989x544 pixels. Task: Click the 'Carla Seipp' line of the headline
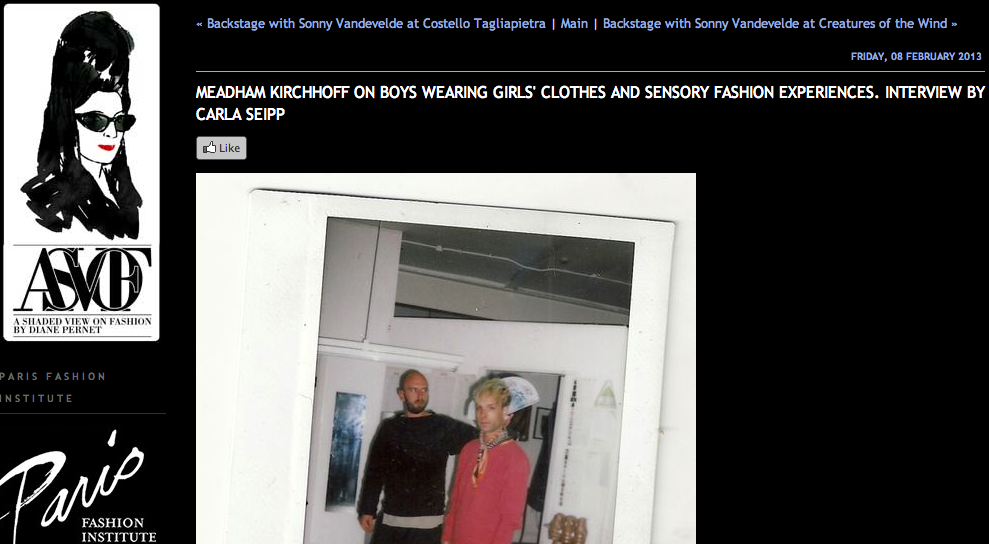(x=240, y=114)
